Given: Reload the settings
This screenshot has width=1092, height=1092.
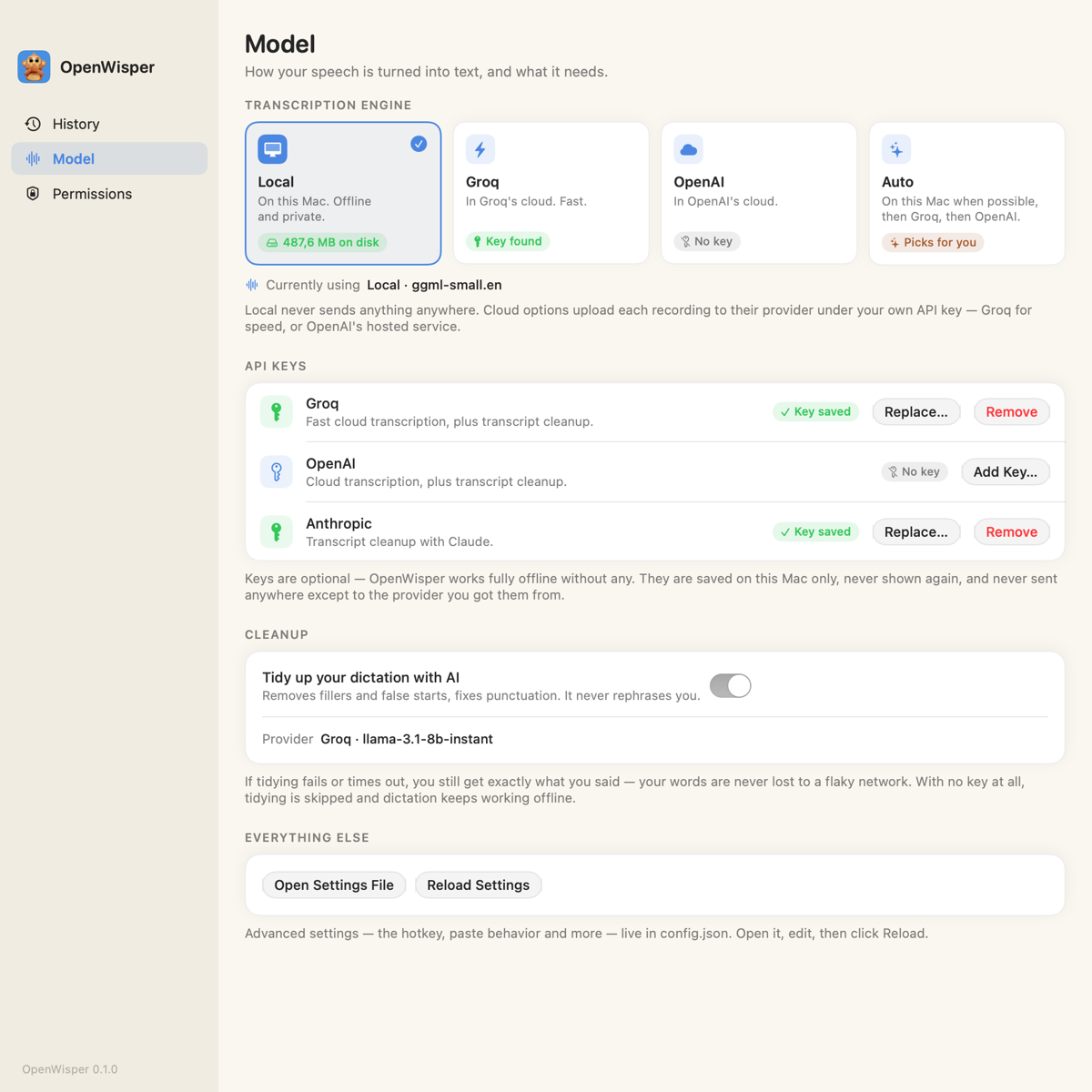Looking at the screenshot, I should tap(479, 885).
